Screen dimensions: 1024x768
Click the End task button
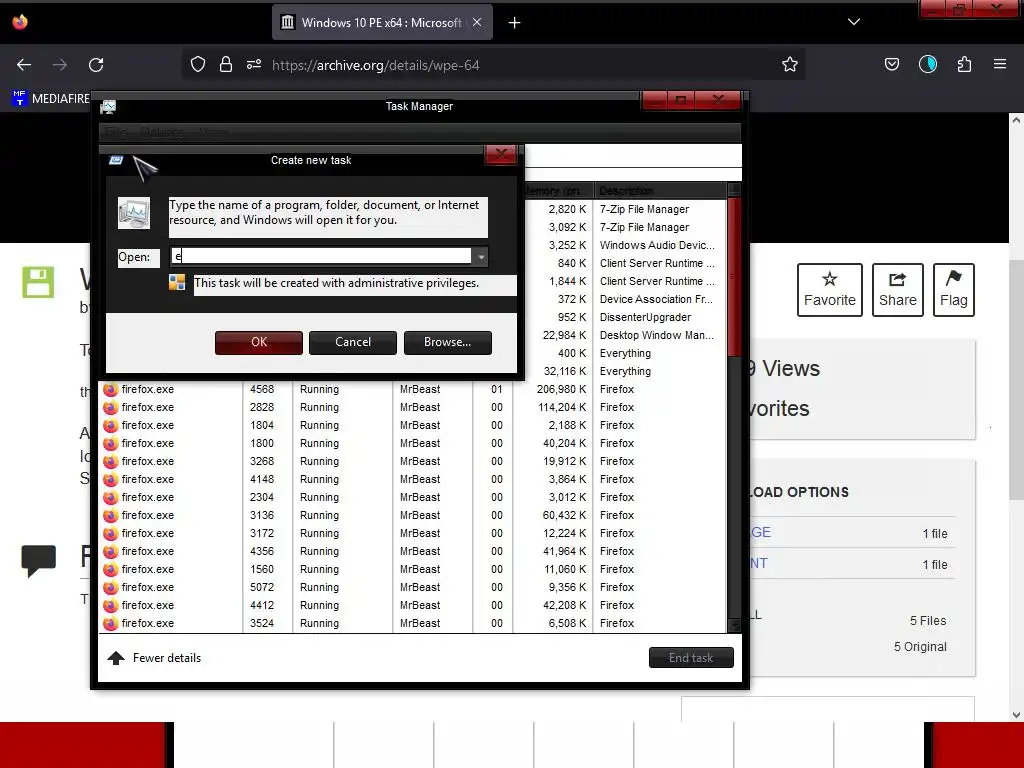click(691, 658)
